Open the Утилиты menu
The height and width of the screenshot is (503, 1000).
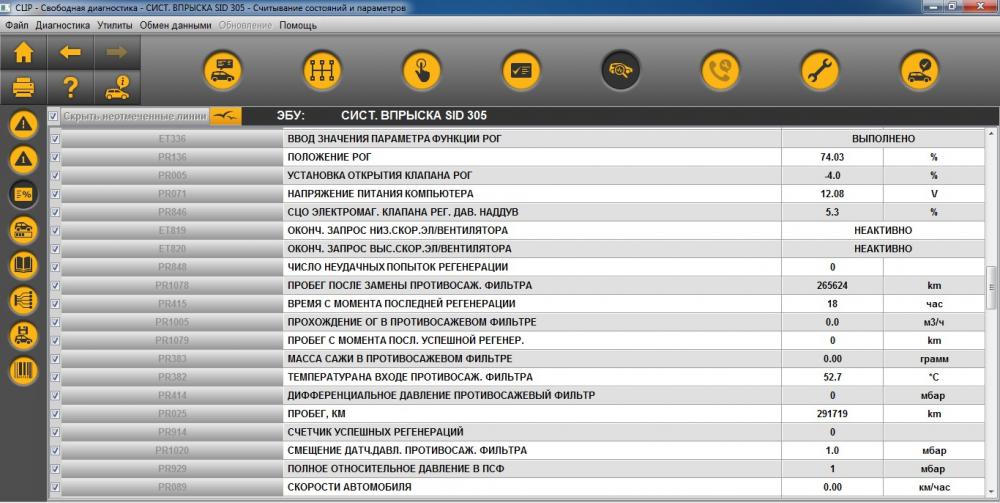115,26
